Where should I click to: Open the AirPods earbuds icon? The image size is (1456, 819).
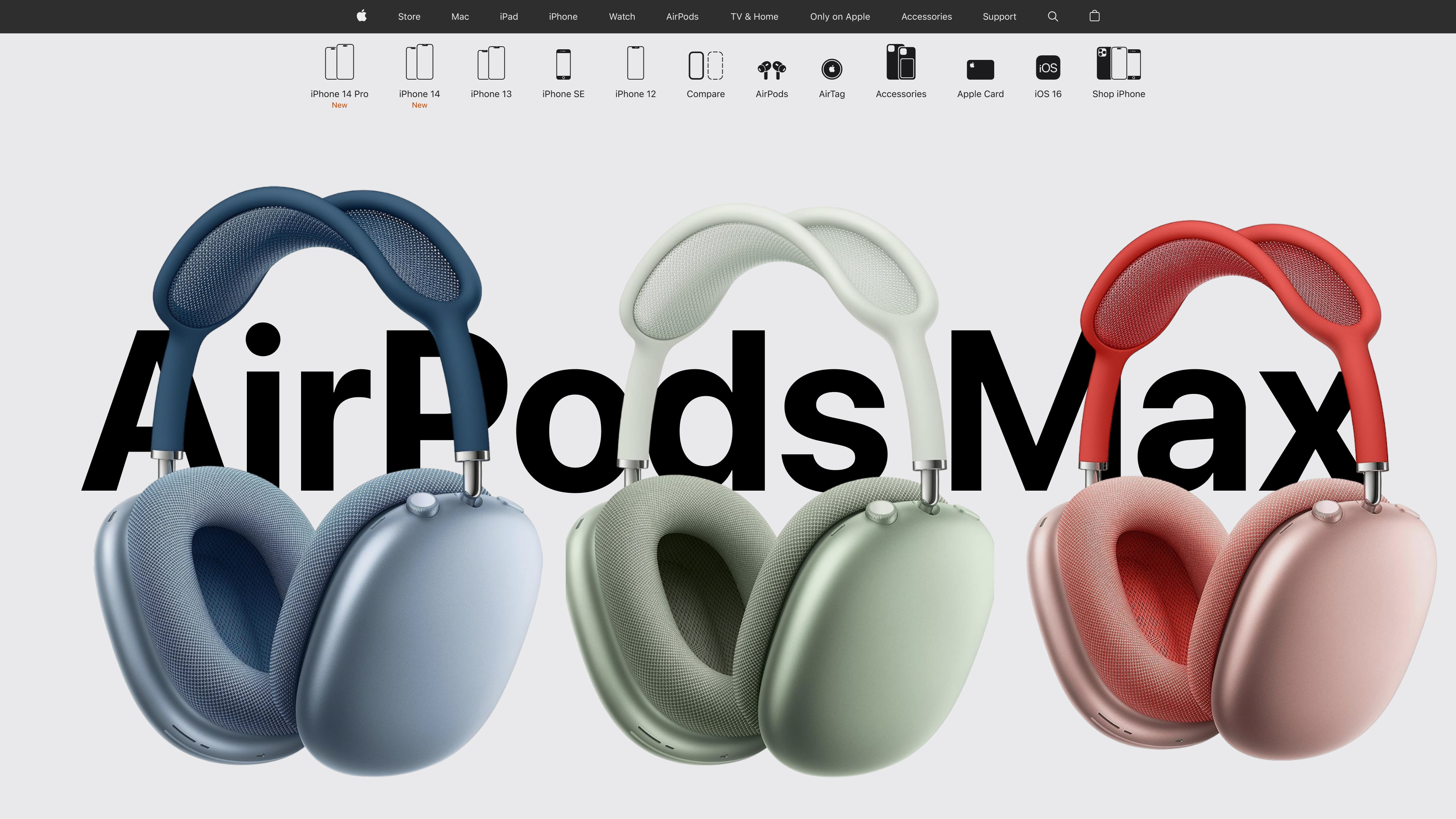(772, 70)
